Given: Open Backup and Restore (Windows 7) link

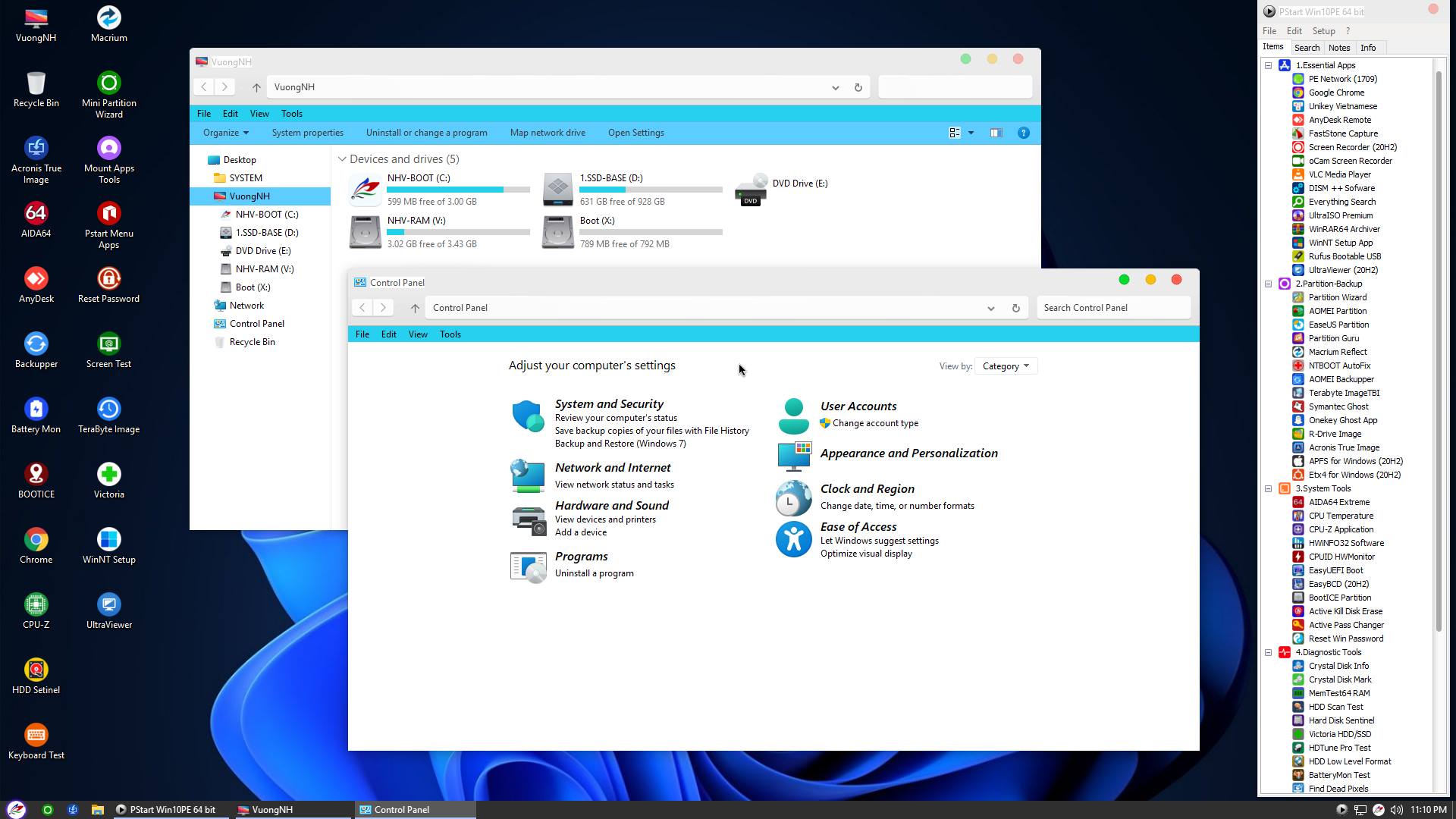Looking at the screenshot, I should pyautogui.click(x=620, y=444).
